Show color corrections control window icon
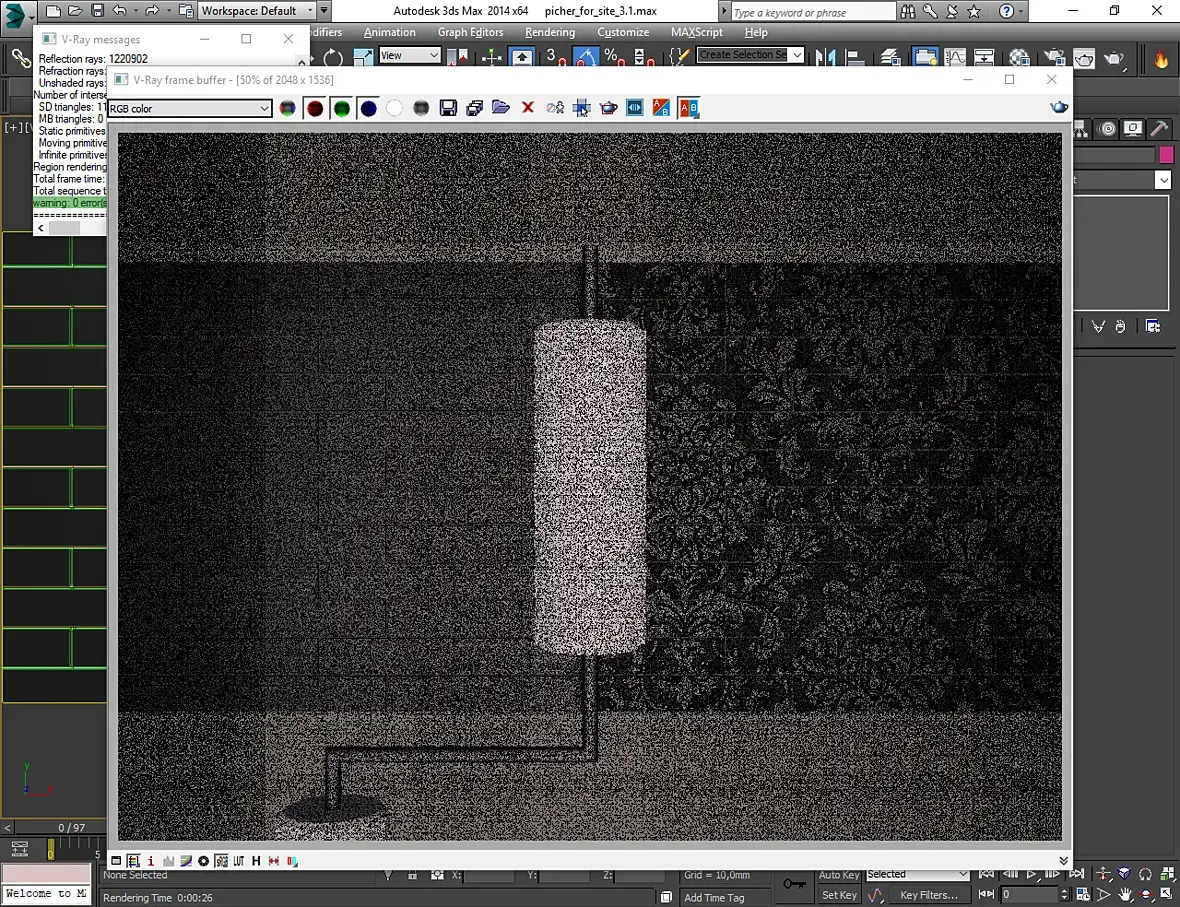Image resolution: width=1180 pixels, height=907 pixels. coord(116,861)
